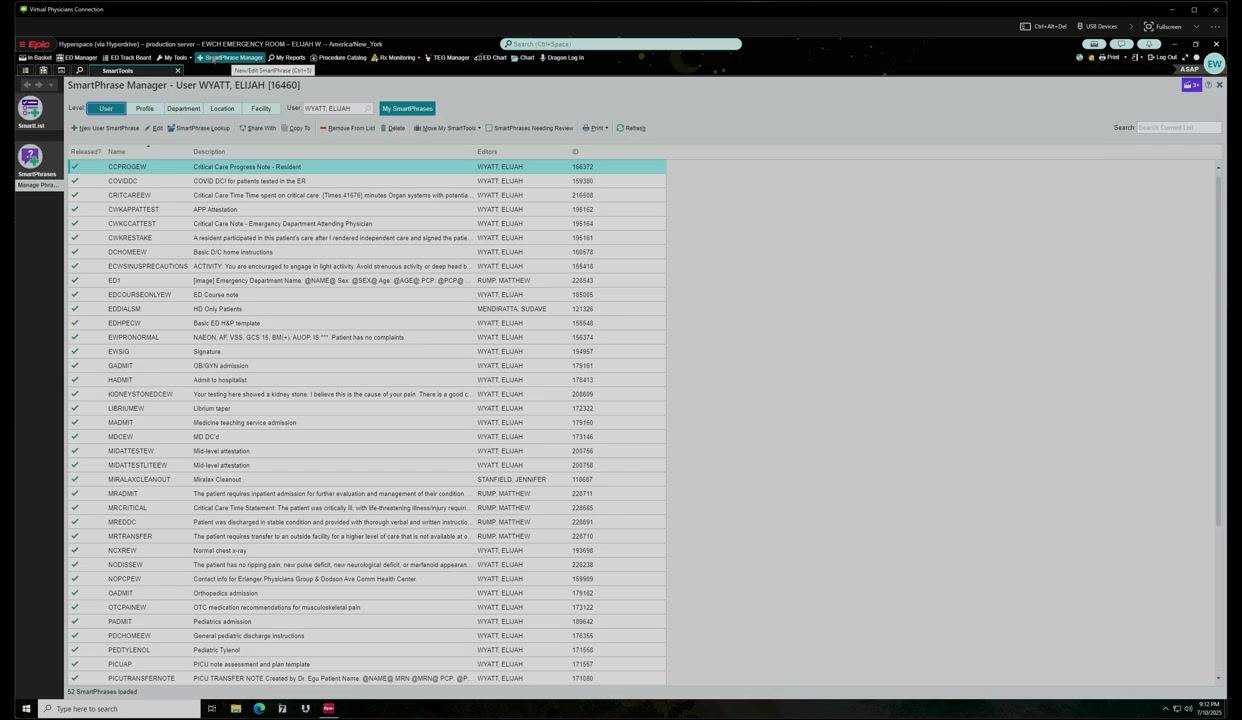Click the Search Current List field

coord(1179,128)
